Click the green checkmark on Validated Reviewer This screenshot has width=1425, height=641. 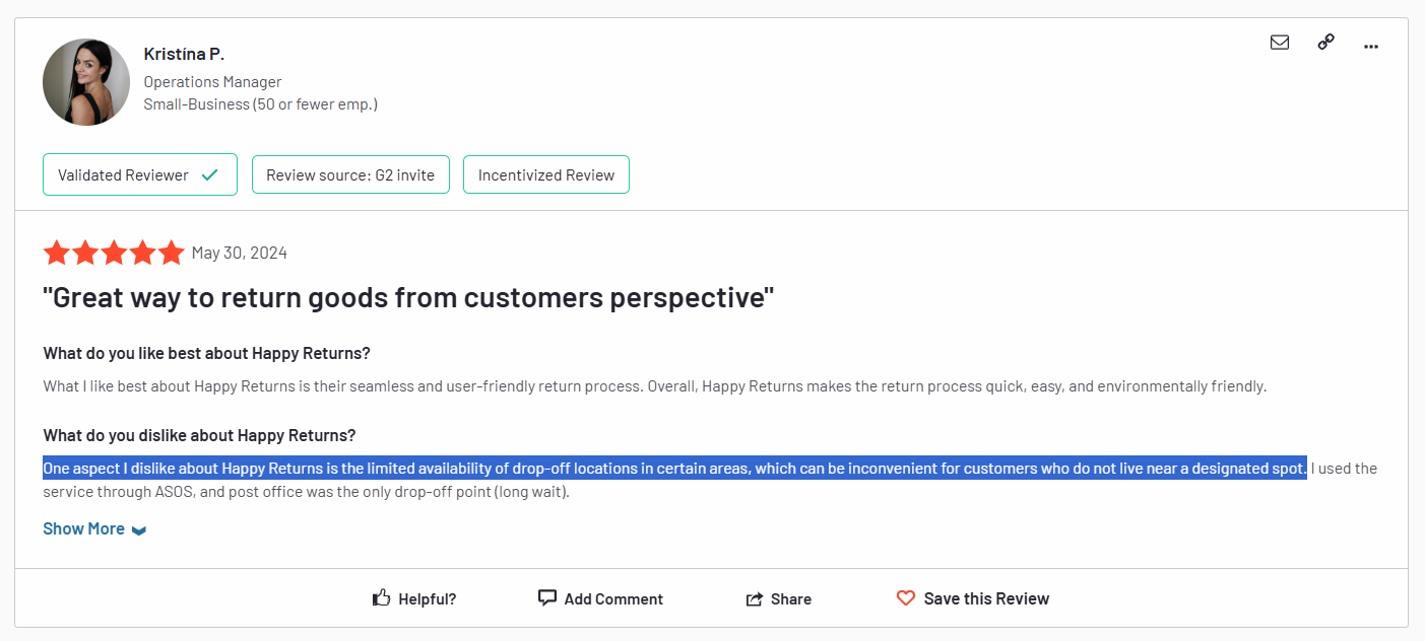211,174
